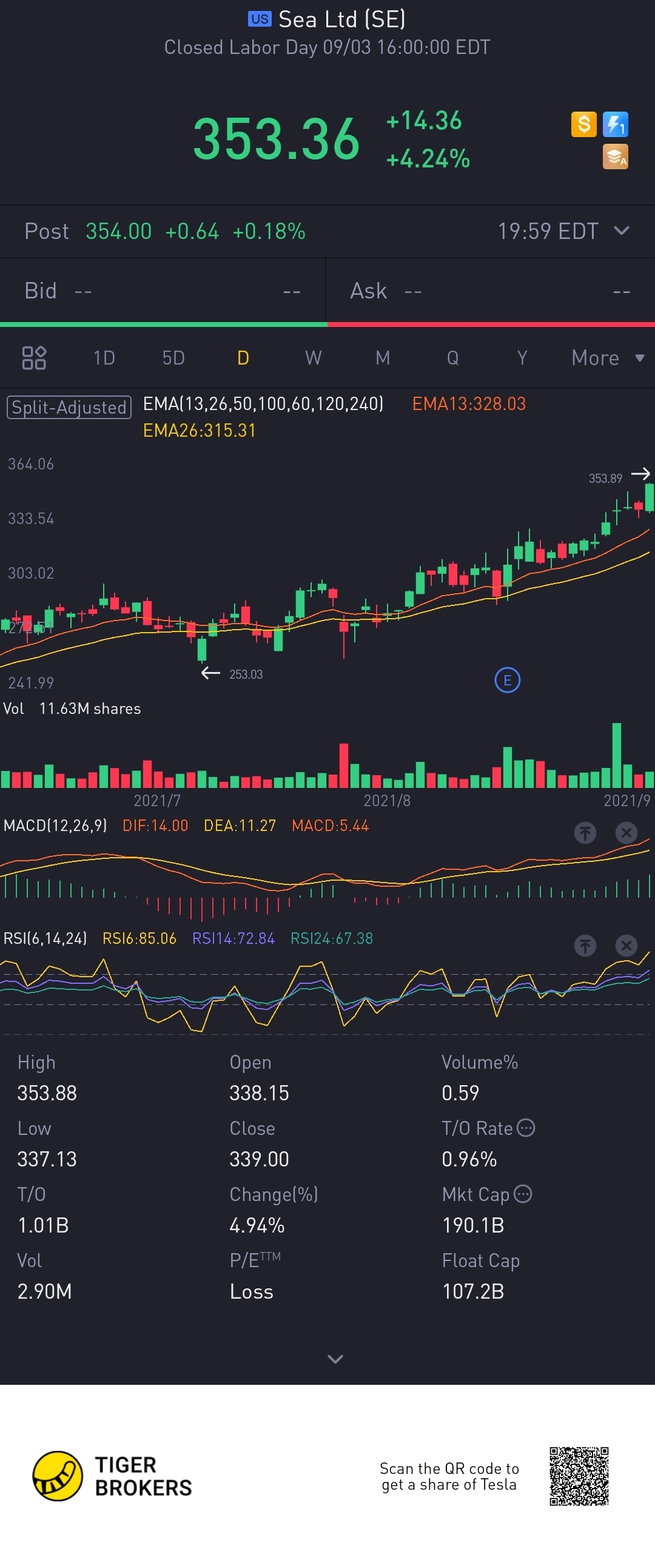Tap the Ask quote panel
Viewport: 655px width, 1568px height.
[x=491, y=291]
